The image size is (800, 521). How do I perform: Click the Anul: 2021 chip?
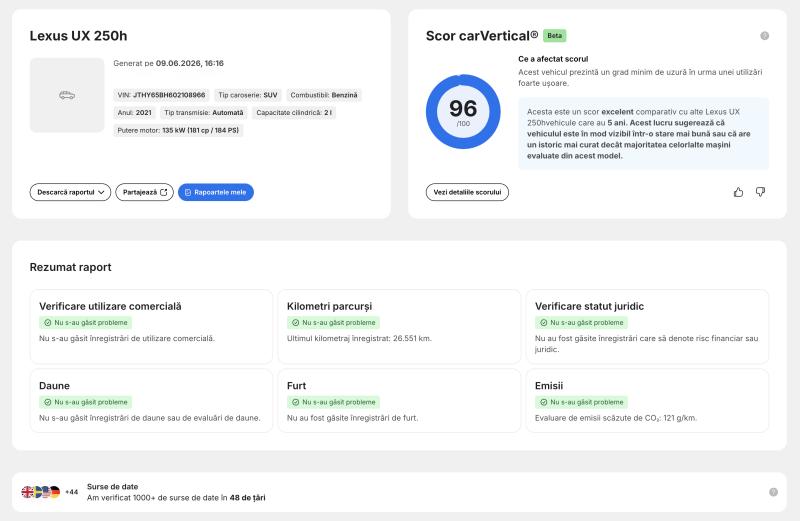click(134, 113)
